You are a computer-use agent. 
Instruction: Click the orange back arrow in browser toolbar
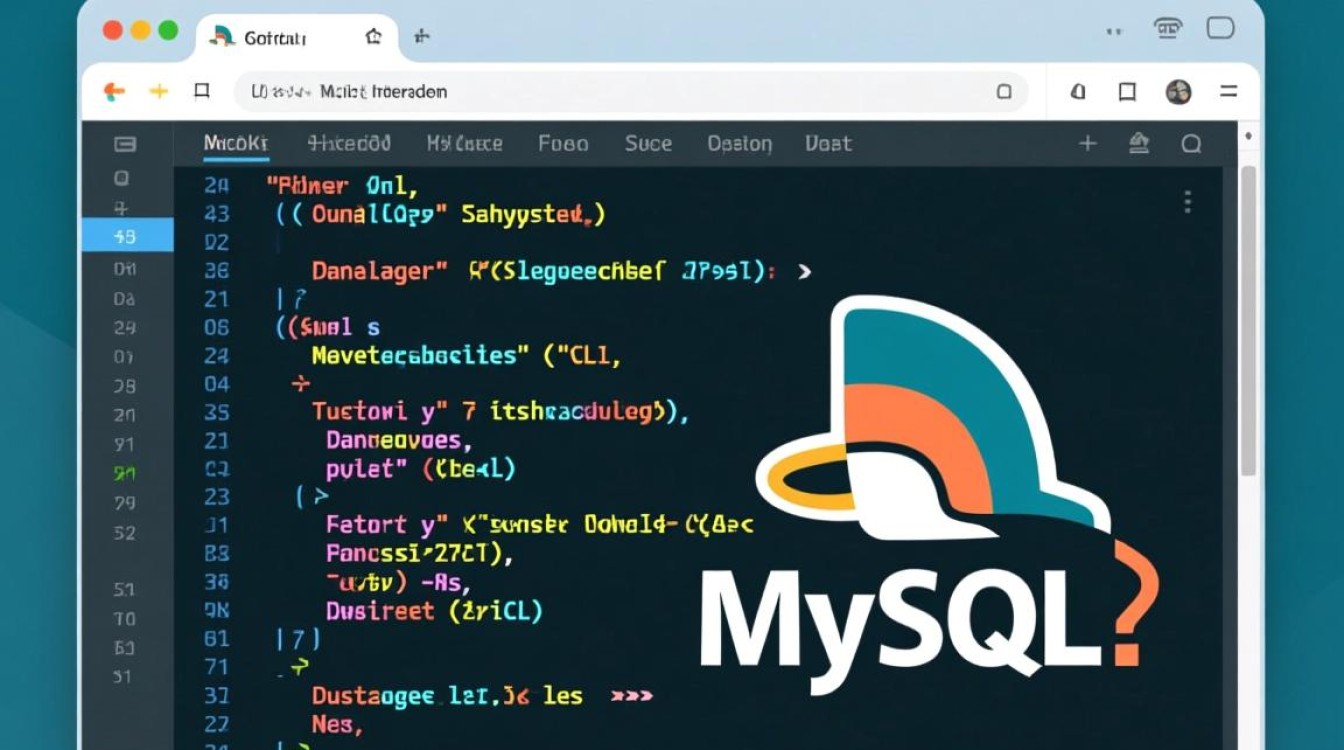[x=114, y=92]
